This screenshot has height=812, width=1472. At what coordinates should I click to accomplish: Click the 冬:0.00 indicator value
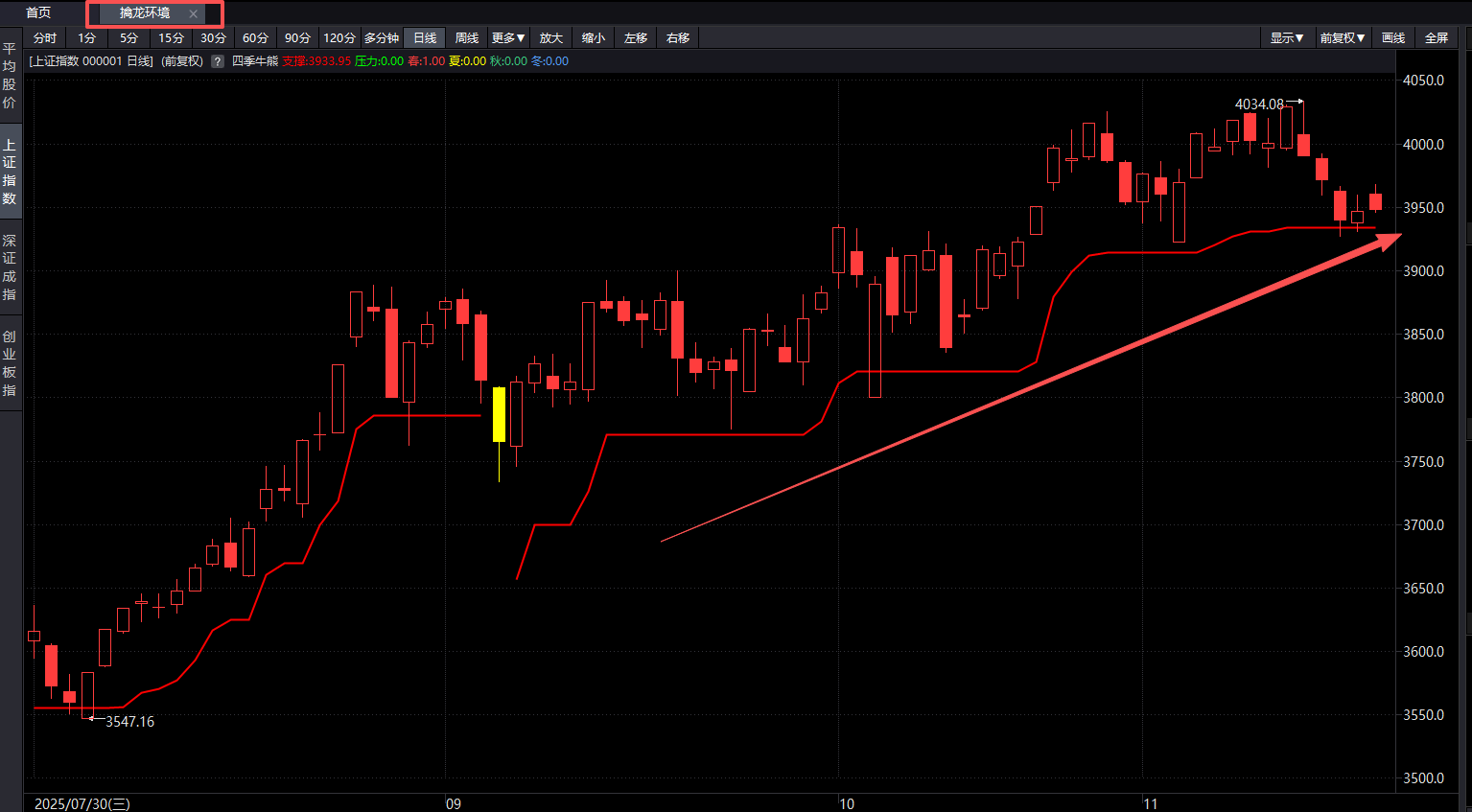[550, 61]
